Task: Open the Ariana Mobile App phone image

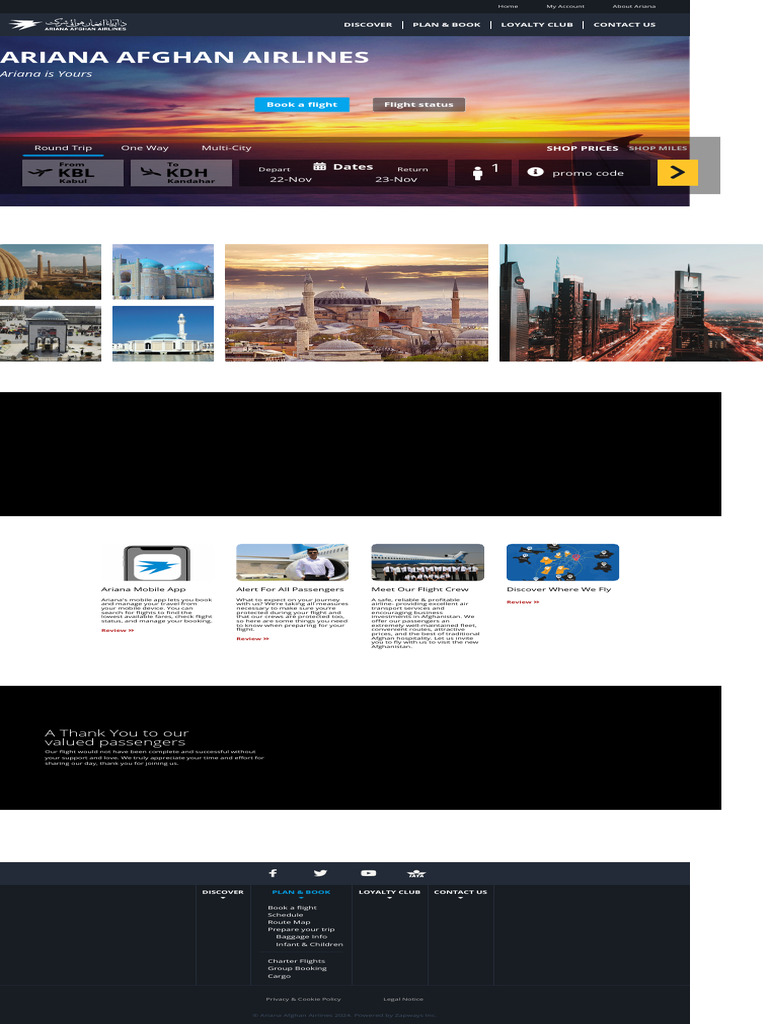Action: (157, 562)
